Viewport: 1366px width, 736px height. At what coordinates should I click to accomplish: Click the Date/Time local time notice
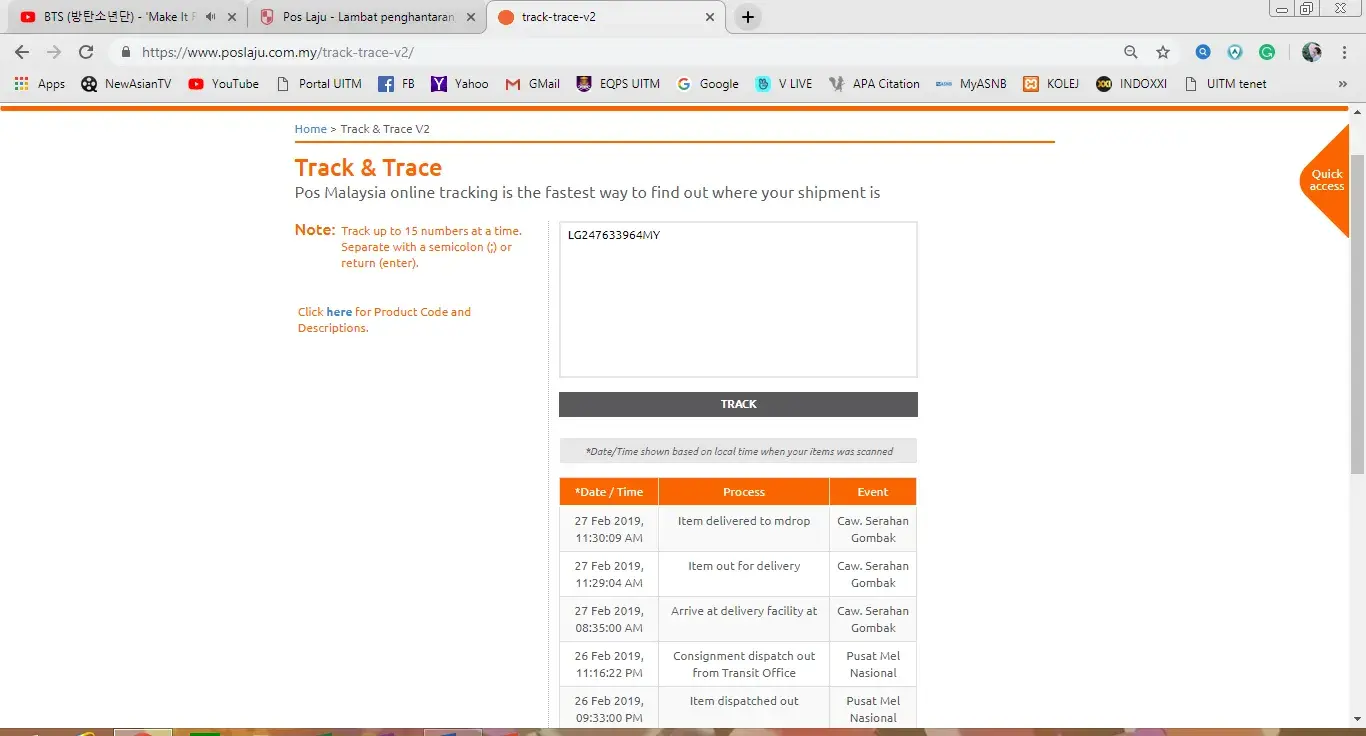tap(739, 451)
